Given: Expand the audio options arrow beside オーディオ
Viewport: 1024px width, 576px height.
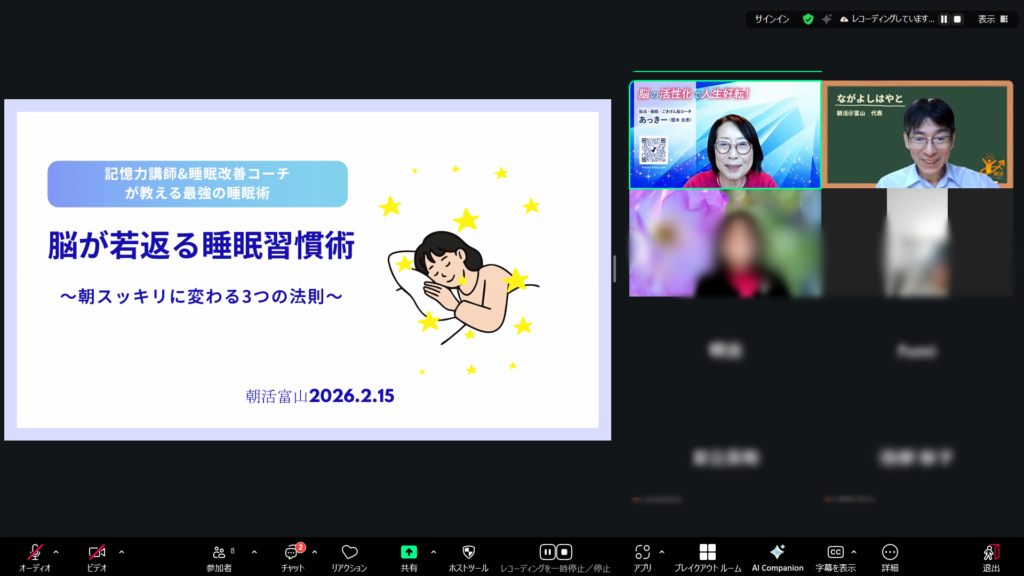Looking at the screenshot, I should [56, 552].
